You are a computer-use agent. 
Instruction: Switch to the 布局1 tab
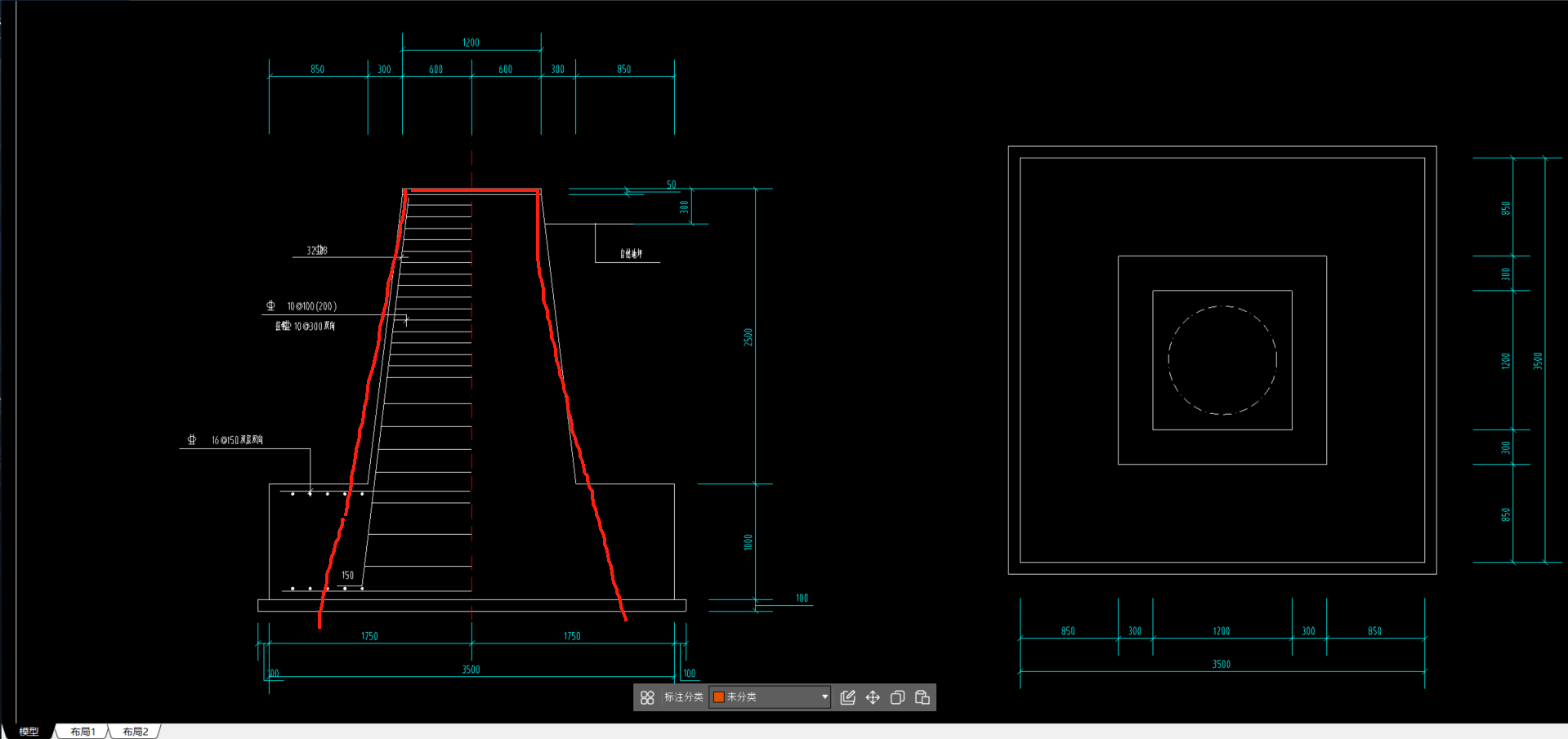(83, 732)
